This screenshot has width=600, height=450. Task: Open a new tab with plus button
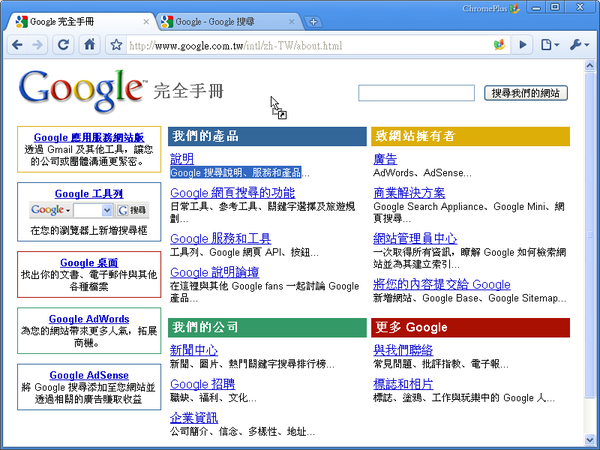(313, 22)
